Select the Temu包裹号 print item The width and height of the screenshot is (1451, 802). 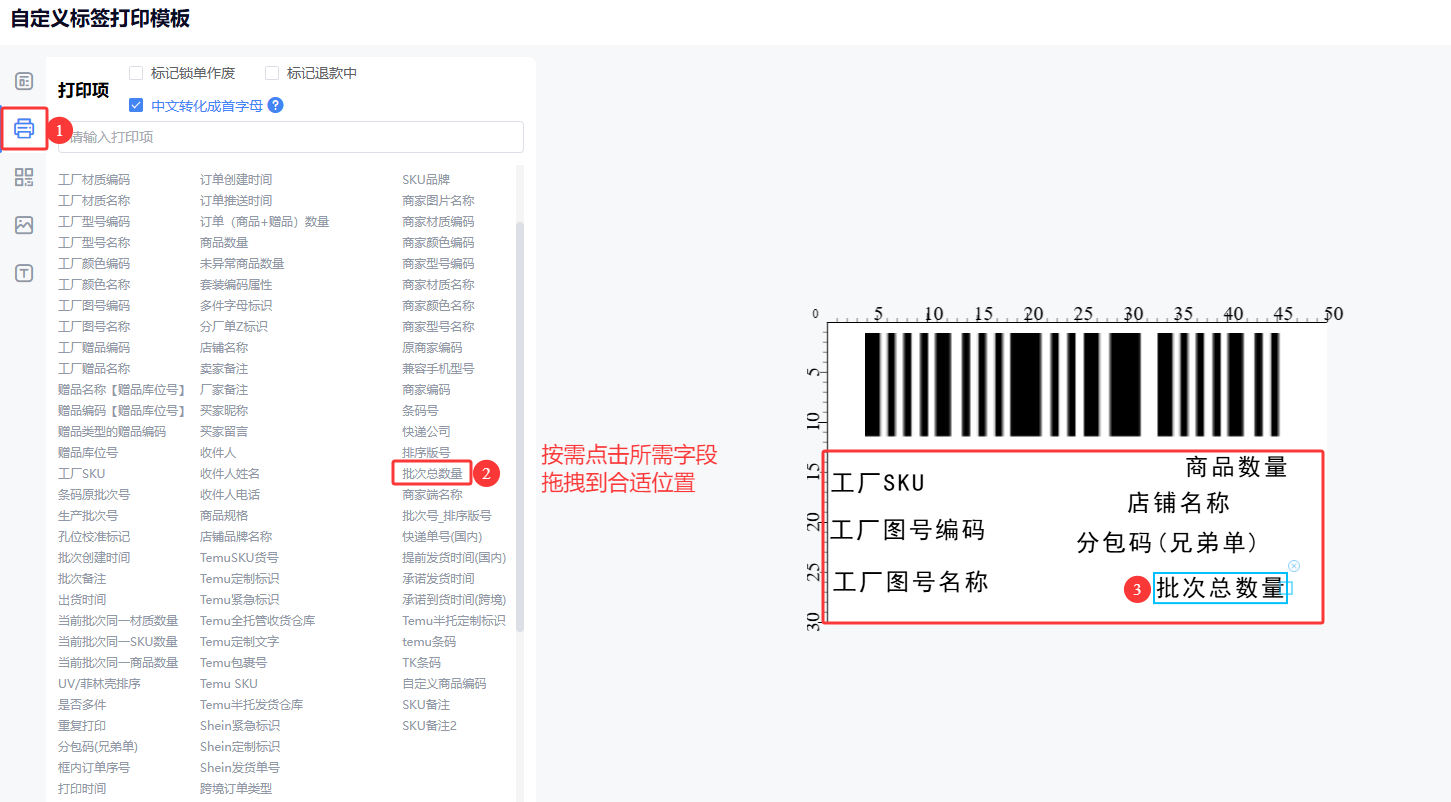(233, 663)
